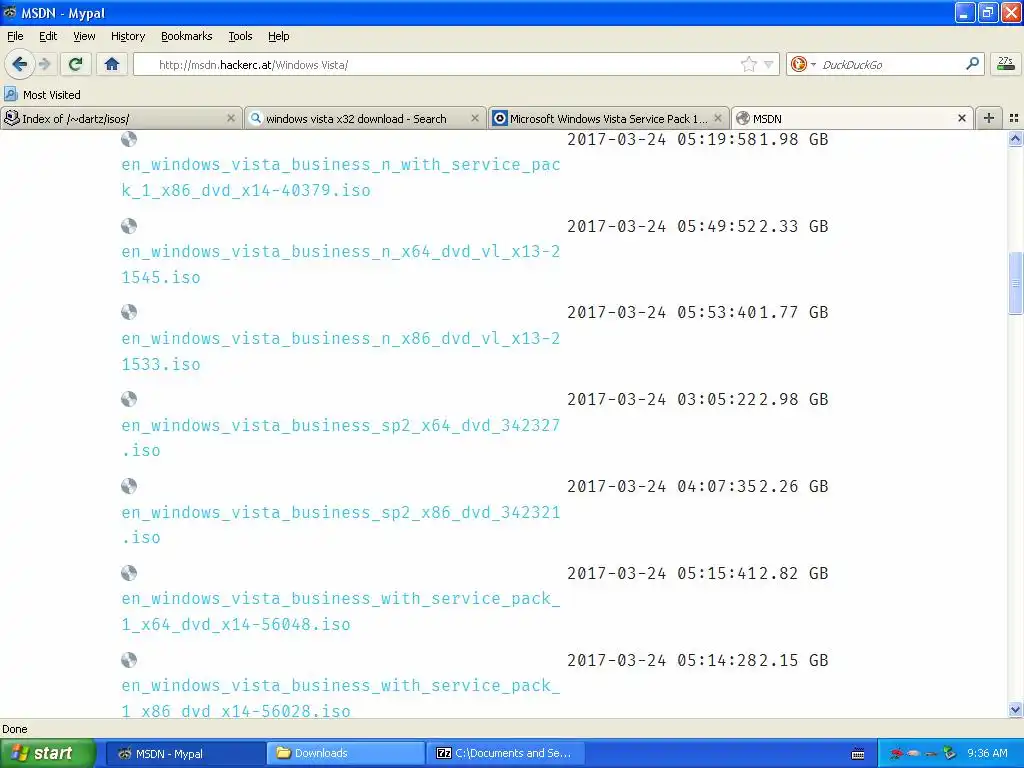Click the 2017-03-24 03:05:22 timestamp
1024x768 pixels.
pos(662,399)
